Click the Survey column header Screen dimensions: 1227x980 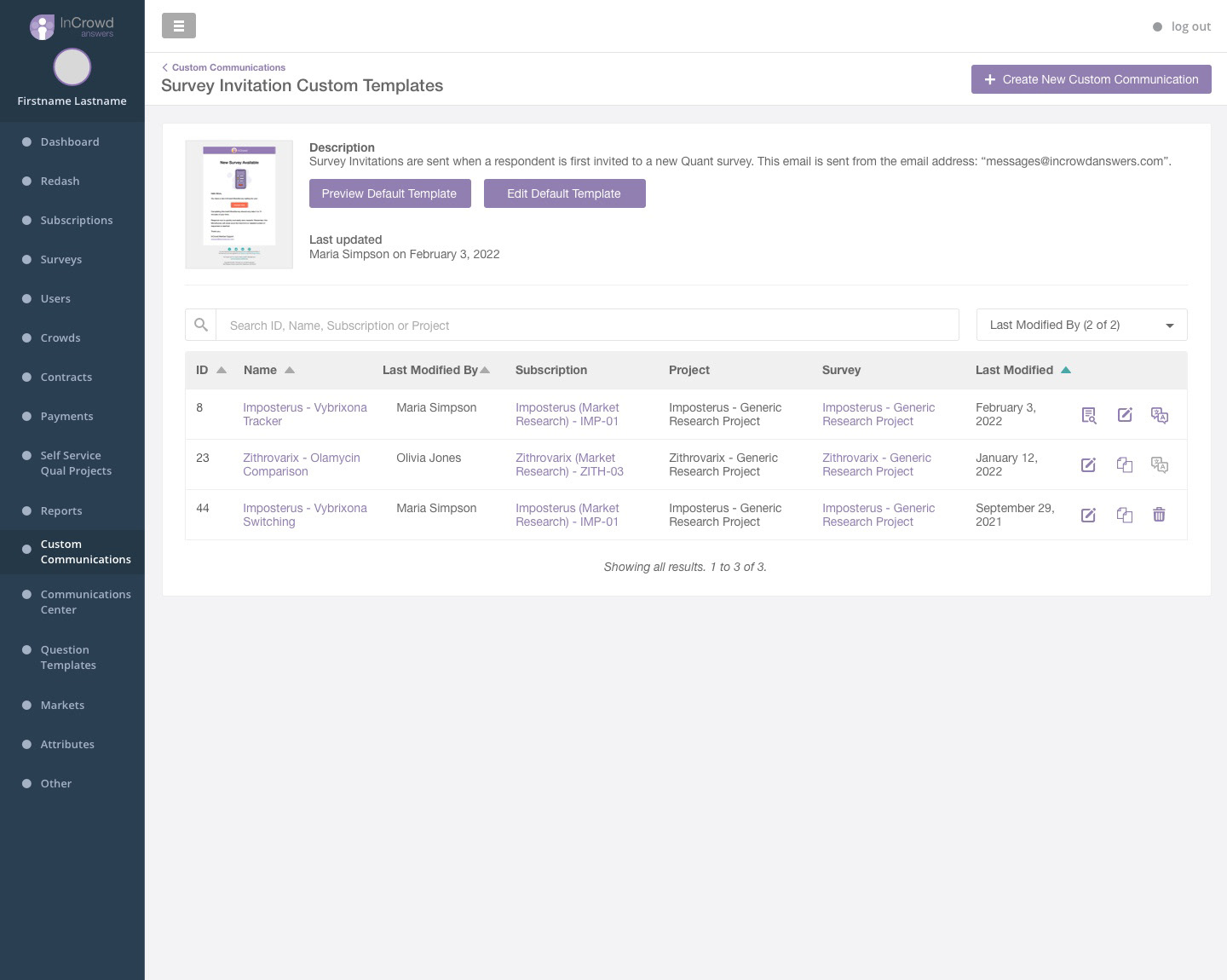pos(841,370)
